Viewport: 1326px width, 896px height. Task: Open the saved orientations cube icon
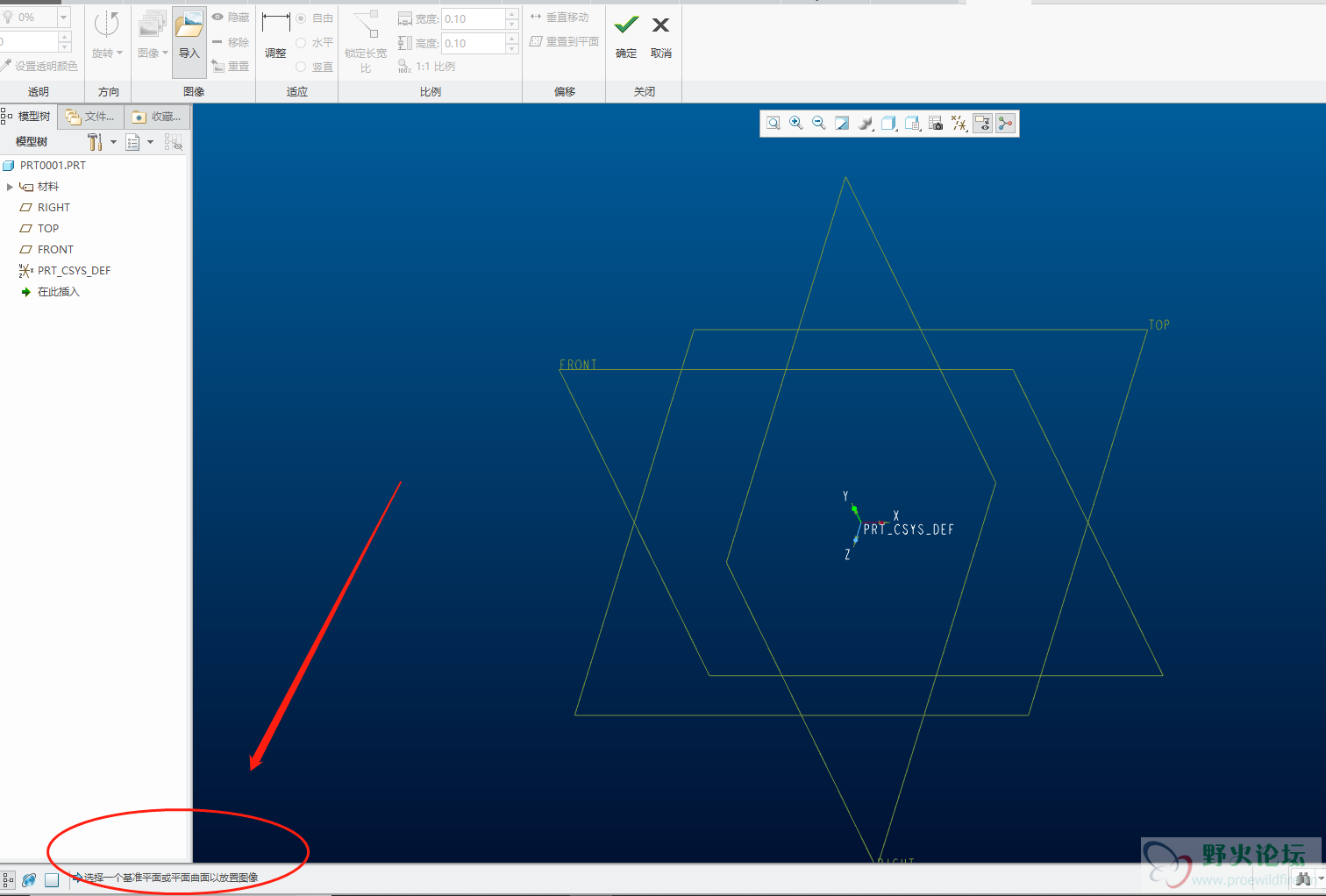click(889, 124)
